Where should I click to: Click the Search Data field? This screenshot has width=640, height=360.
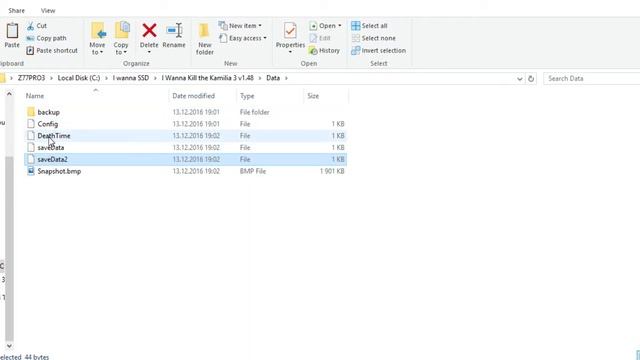(591, 78)
